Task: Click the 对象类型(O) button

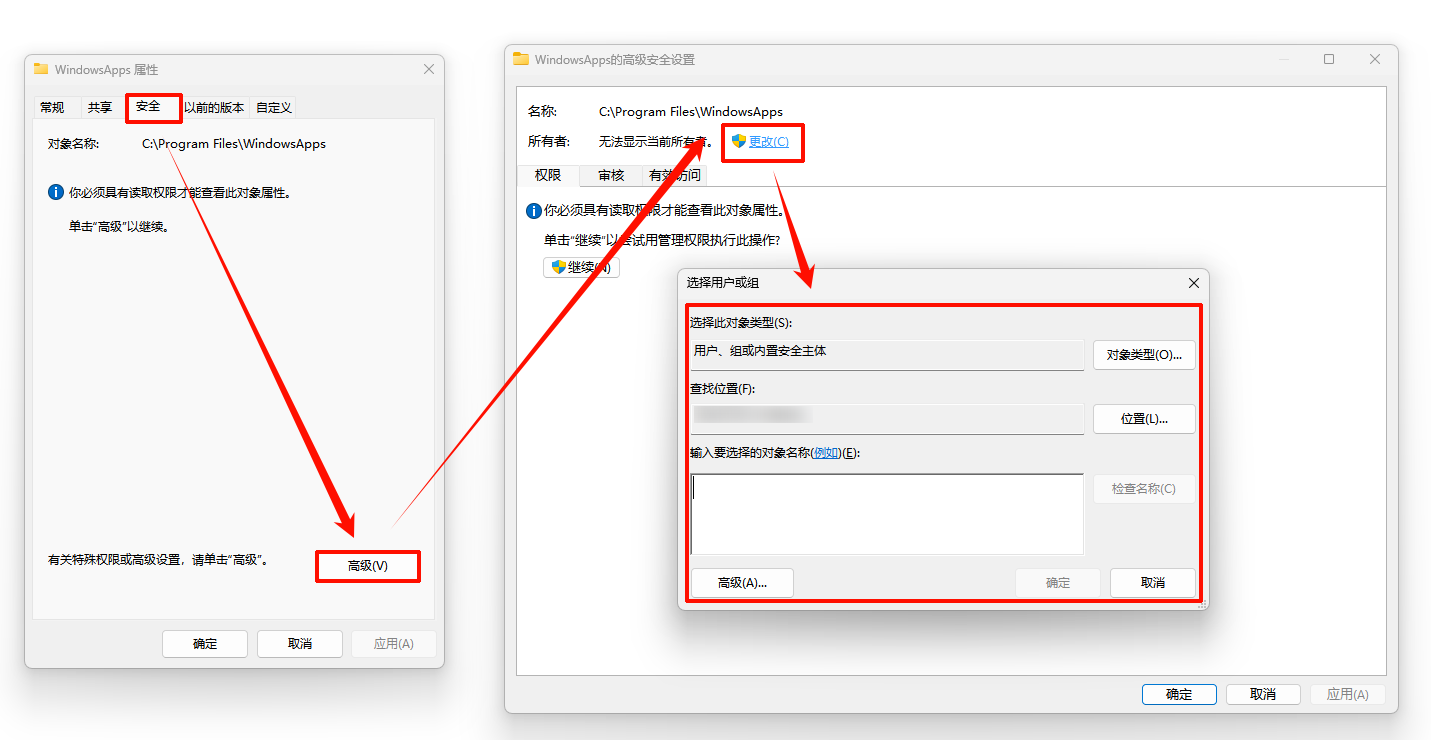Action: (1144, 354)
